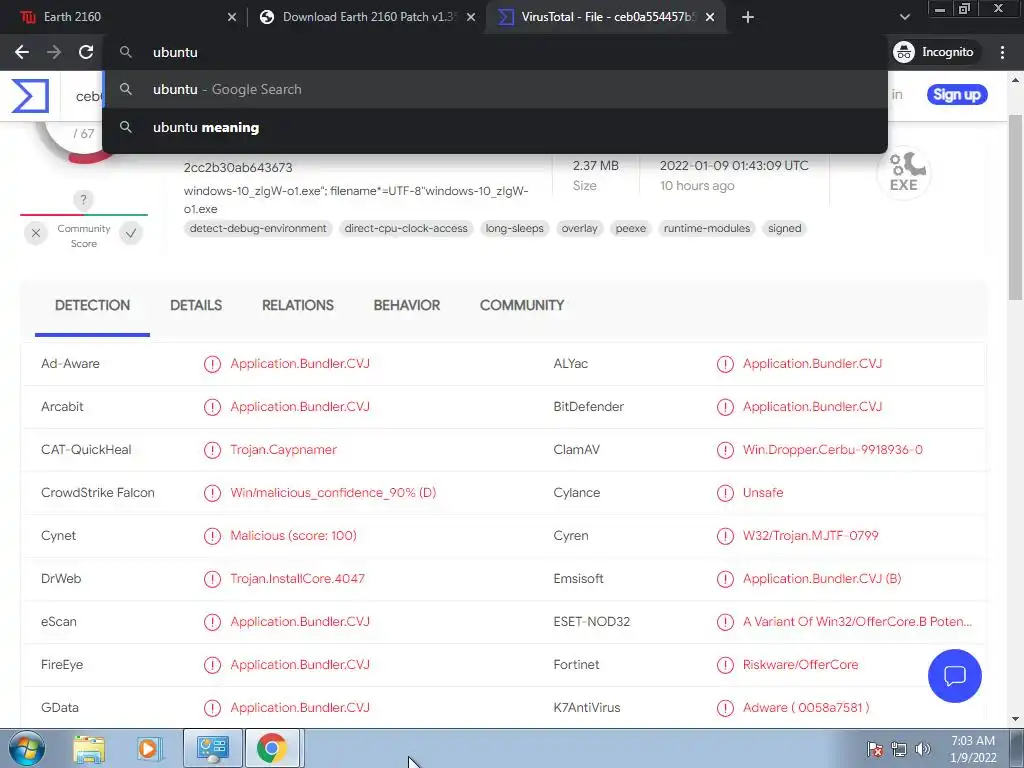
Task: Select the VirusTotal File tab
Action: click(604, 18)
